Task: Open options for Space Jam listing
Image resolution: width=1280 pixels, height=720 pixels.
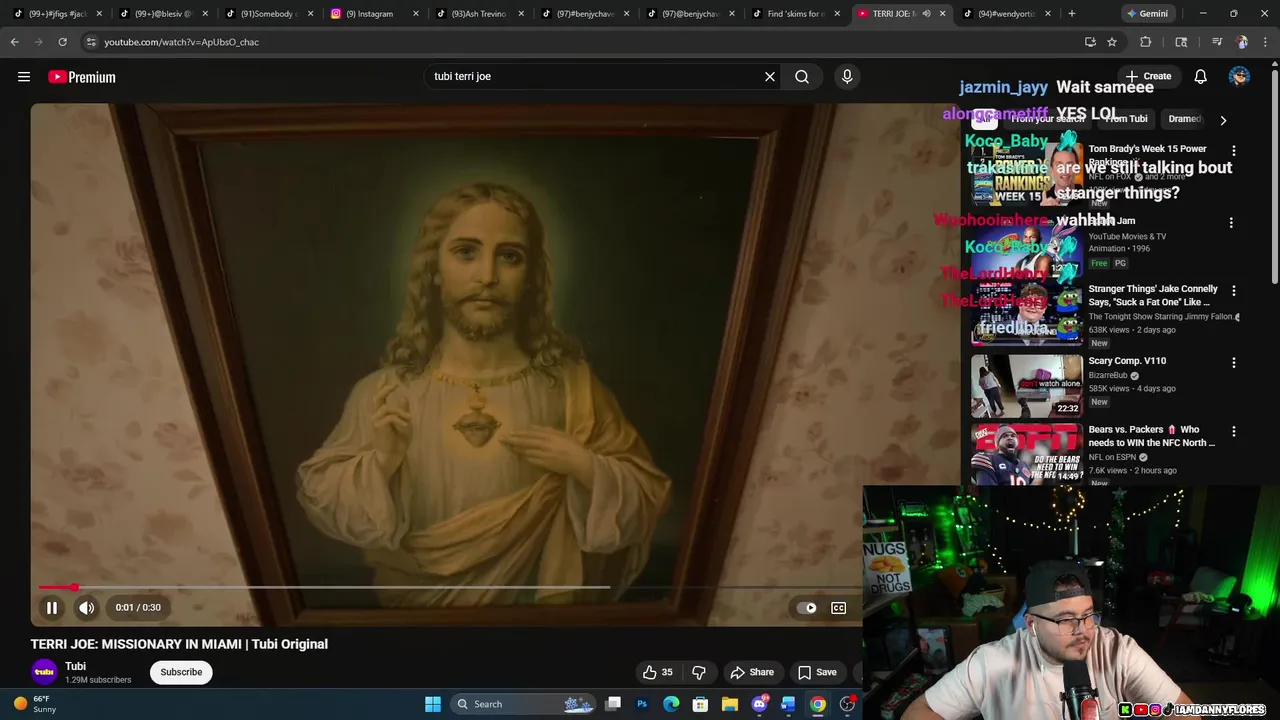Action: [1231, 223]
